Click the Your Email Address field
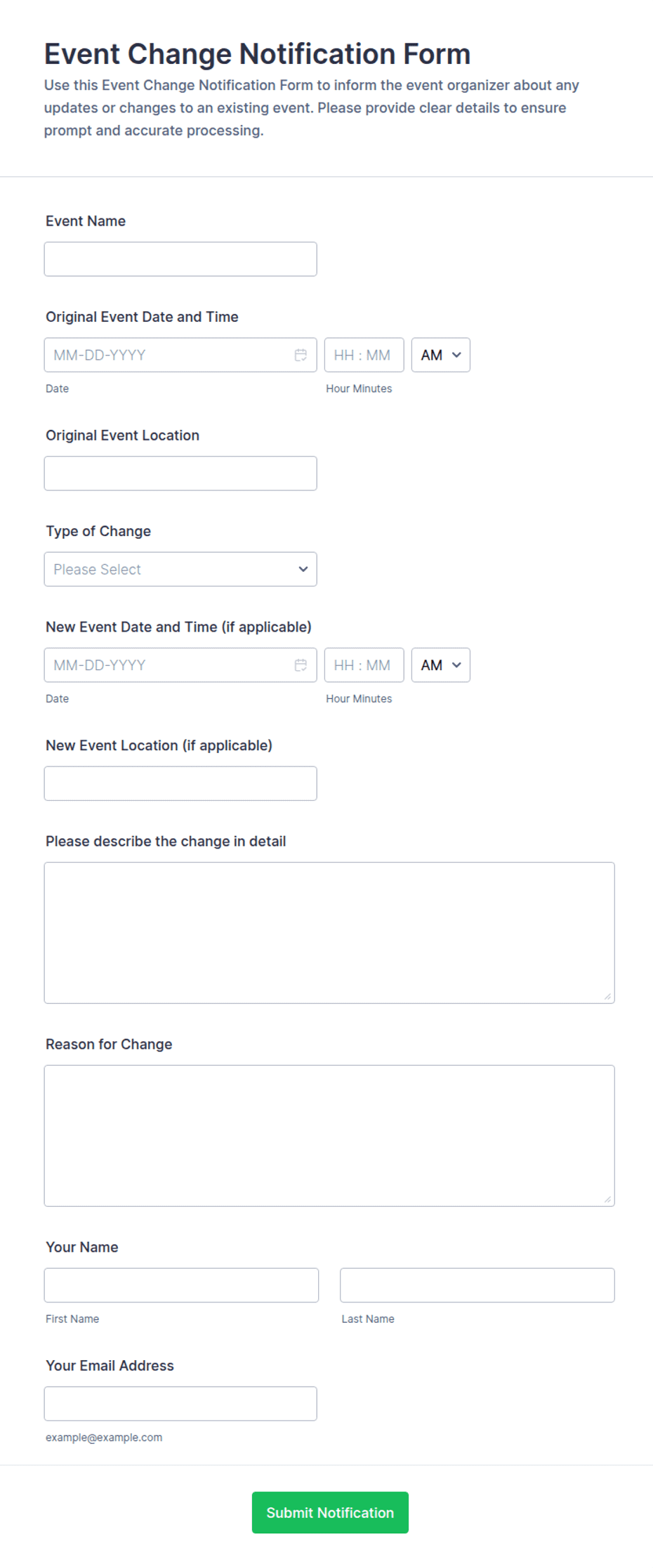Viewport: 653px width, 1568px height. coord(180,1404)
